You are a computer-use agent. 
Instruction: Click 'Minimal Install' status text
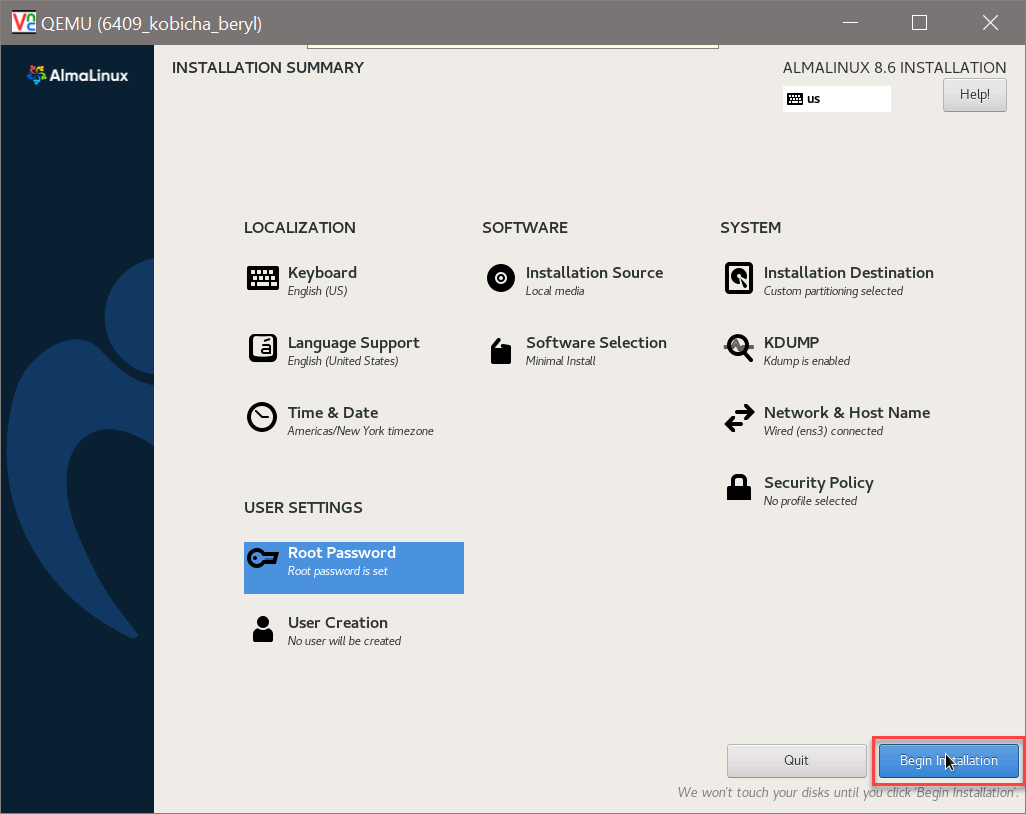tap(561, 361)
